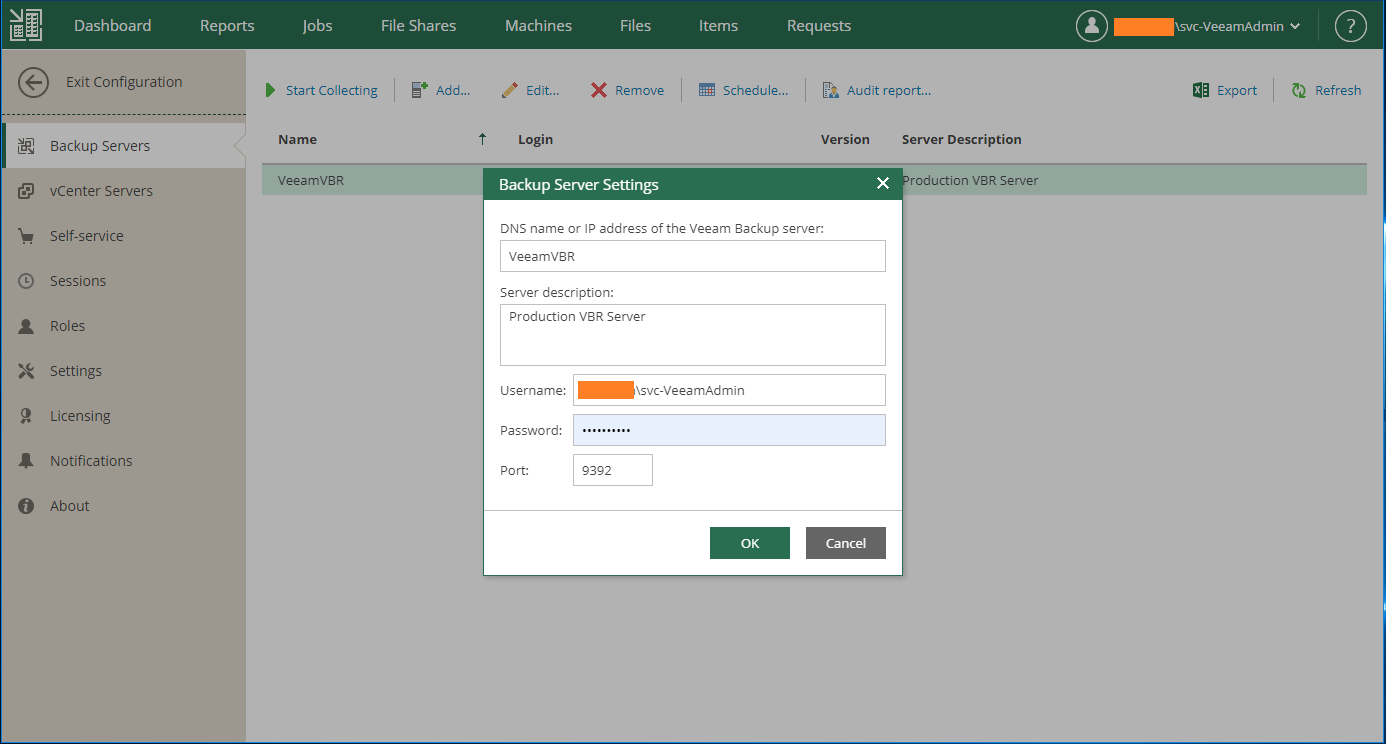Click the Excel Export icon

pos(1201,90)
